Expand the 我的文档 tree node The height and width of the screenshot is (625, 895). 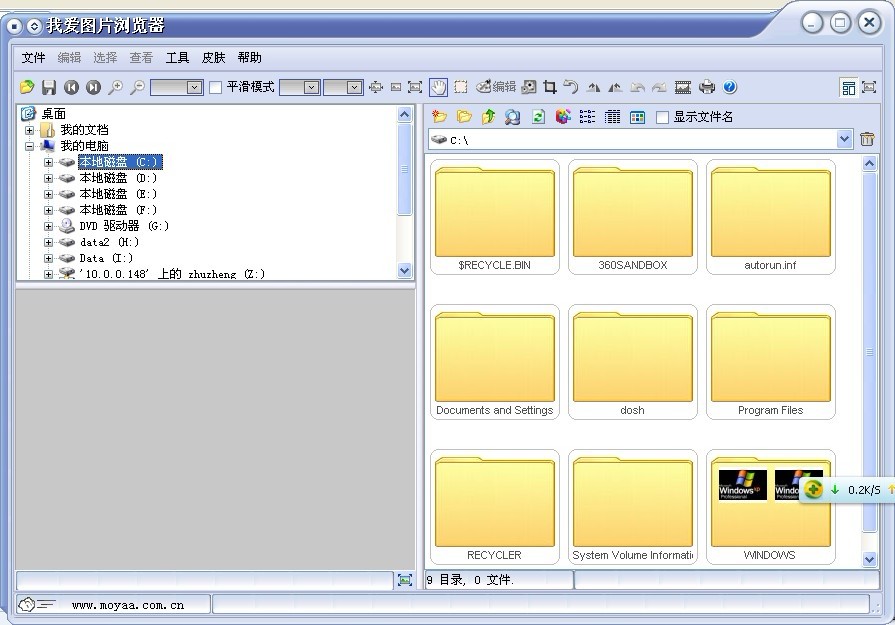pos(30,130)
